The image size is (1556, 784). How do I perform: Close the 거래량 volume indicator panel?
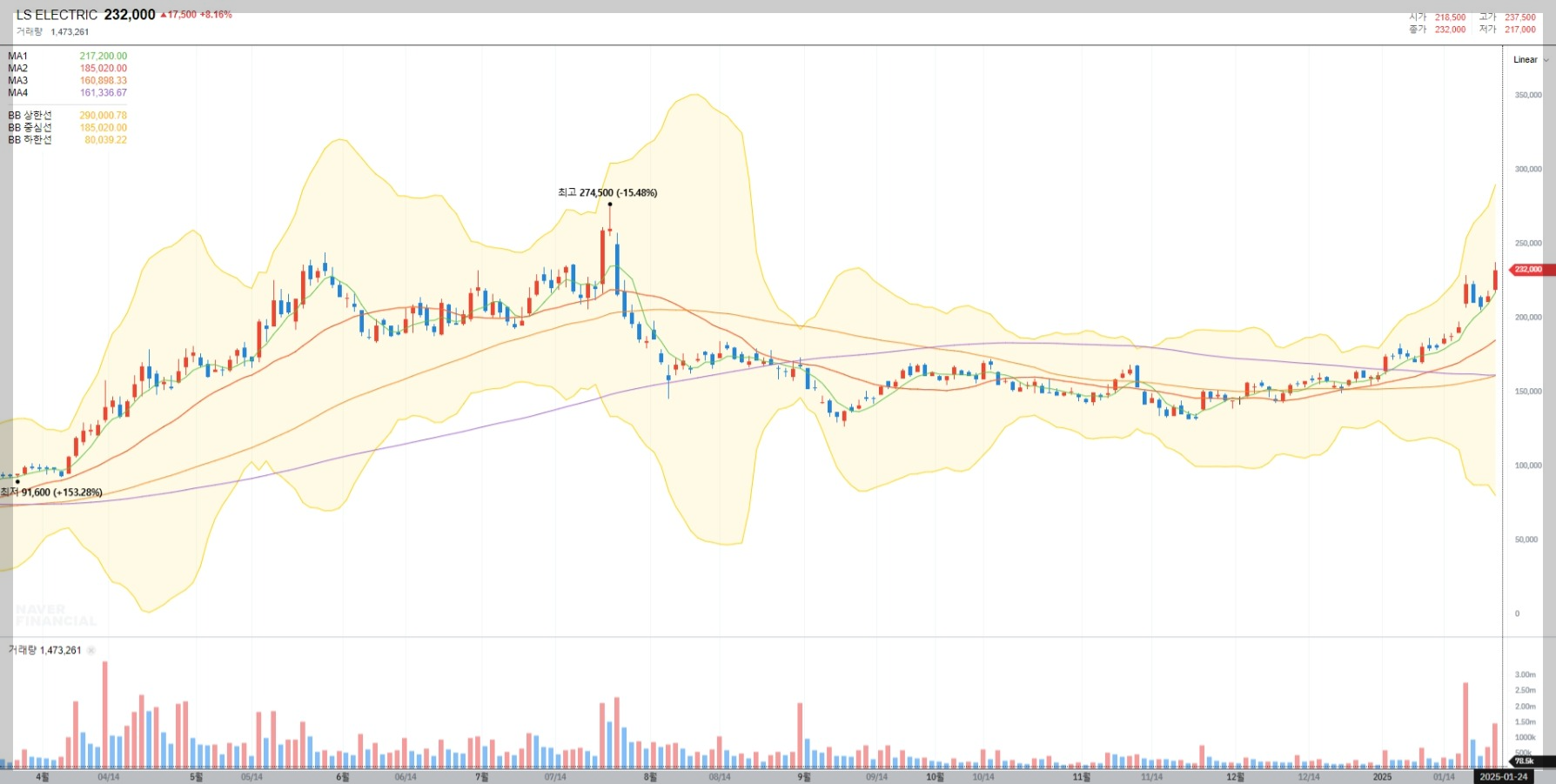click(x=91, y=650)
